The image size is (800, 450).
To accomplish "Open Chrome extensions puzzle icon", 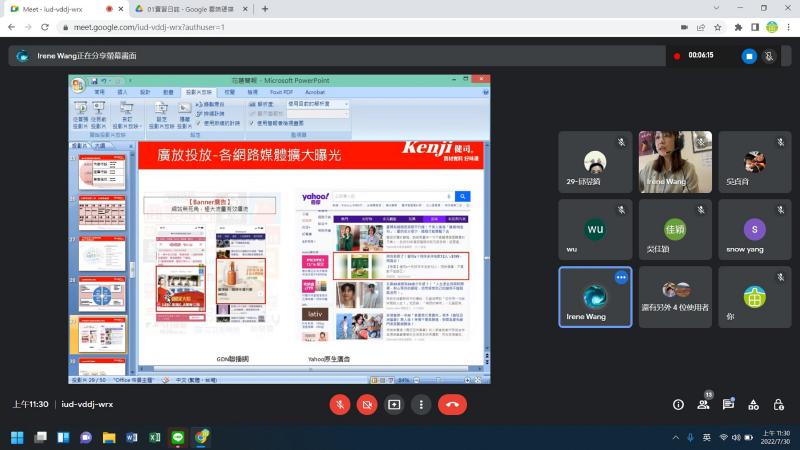I will [x=738, y=27].
